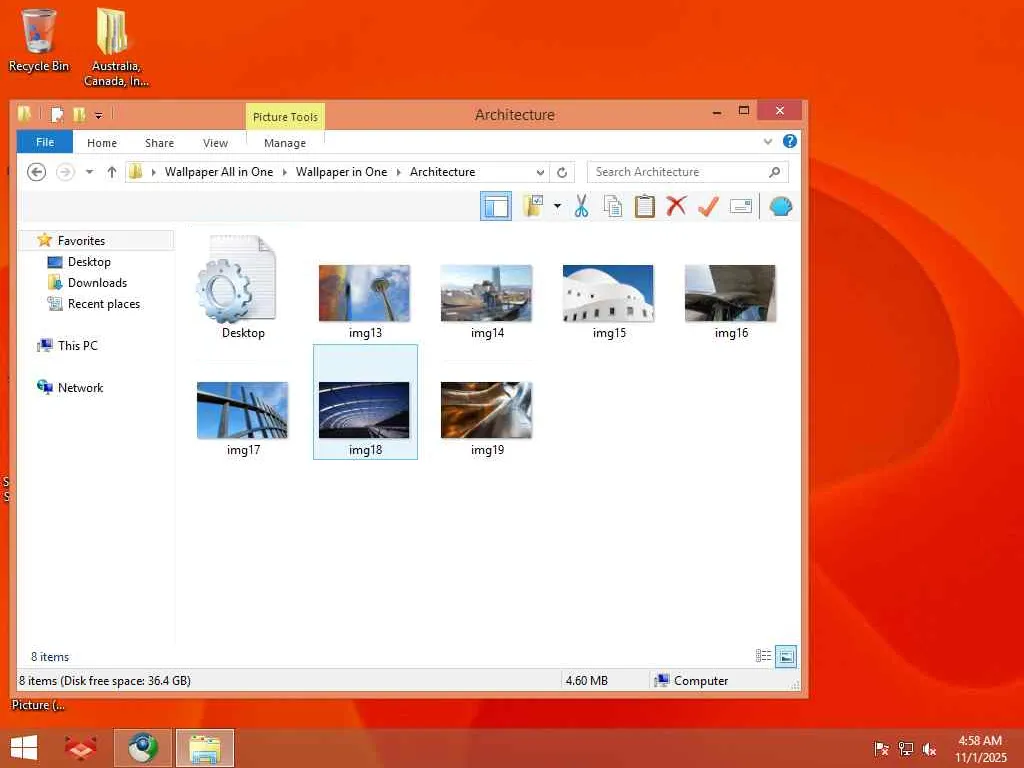Screen dimensions: 1024x768
Task: Open Customize Quick Access Toolbar dropdown
Action: click(99, 116)
